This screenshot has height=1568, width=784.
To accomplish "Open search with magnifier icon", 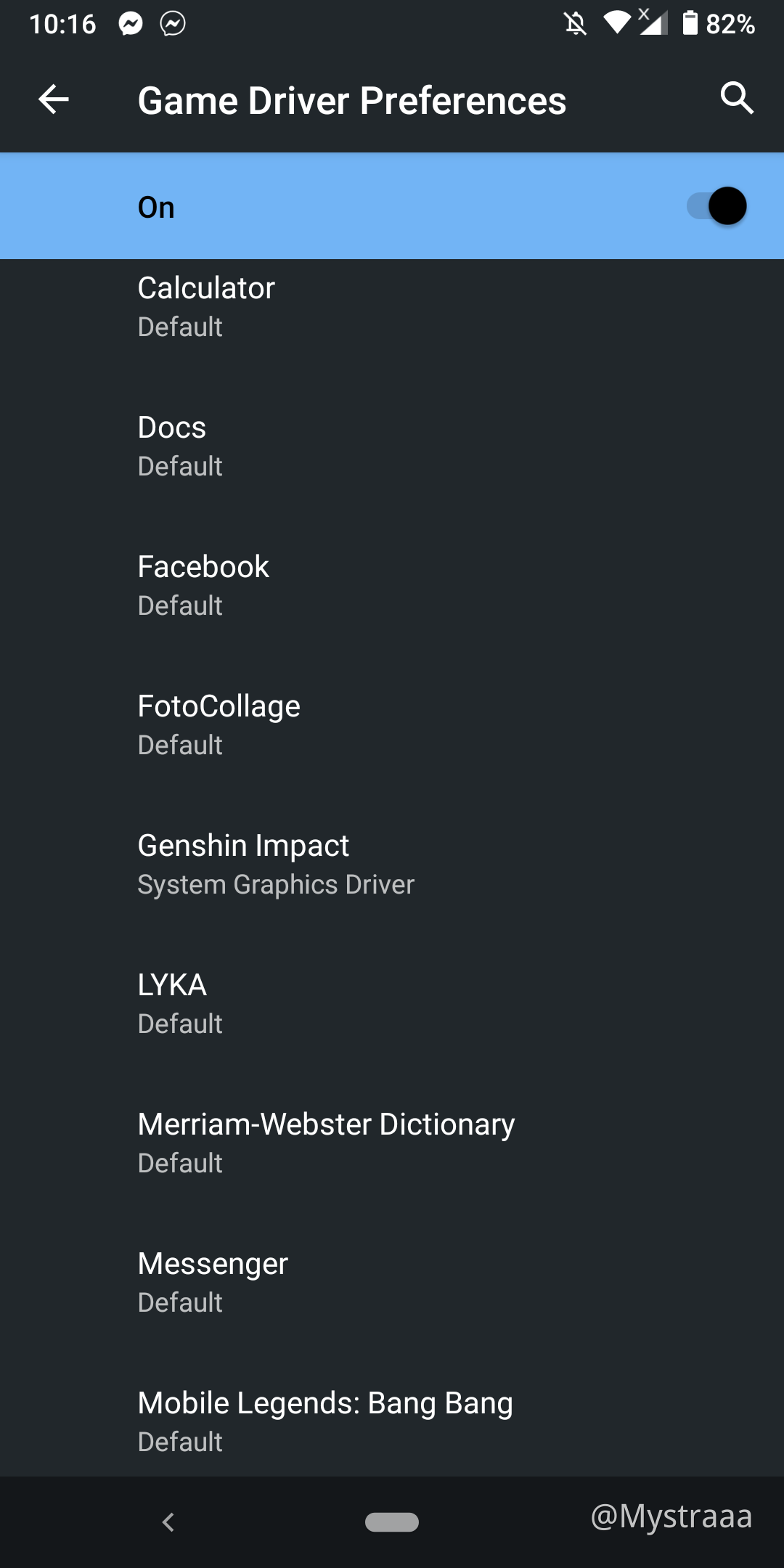I will [737, 98].
